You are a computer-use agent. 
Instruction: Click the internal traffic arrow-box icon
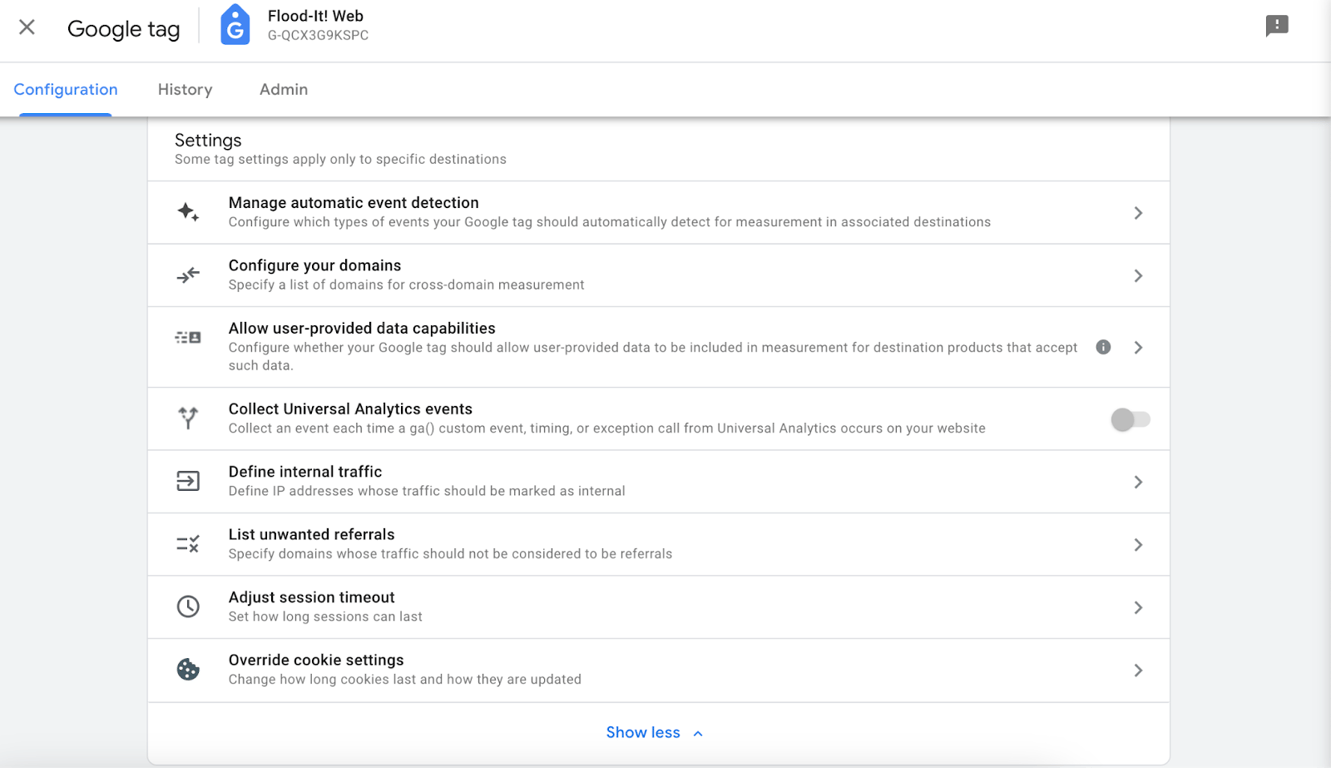[x=188, y=481]
